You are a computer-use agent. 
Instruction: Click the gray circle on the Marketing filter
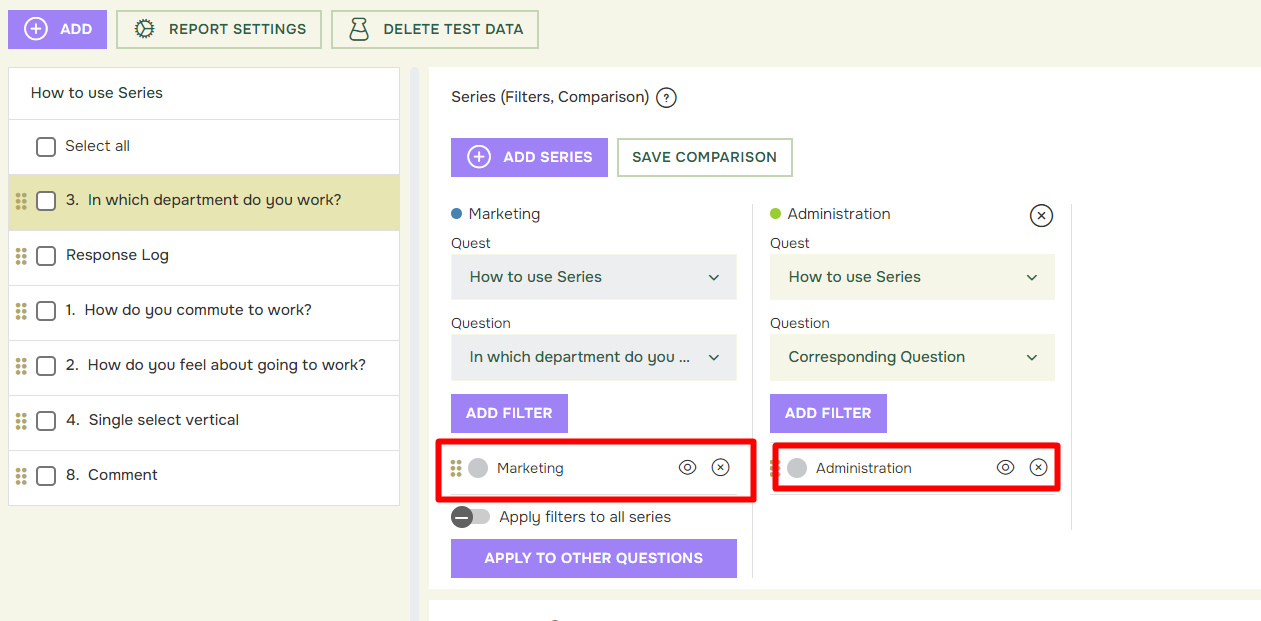pyautogui.click(x=478, y=468)
